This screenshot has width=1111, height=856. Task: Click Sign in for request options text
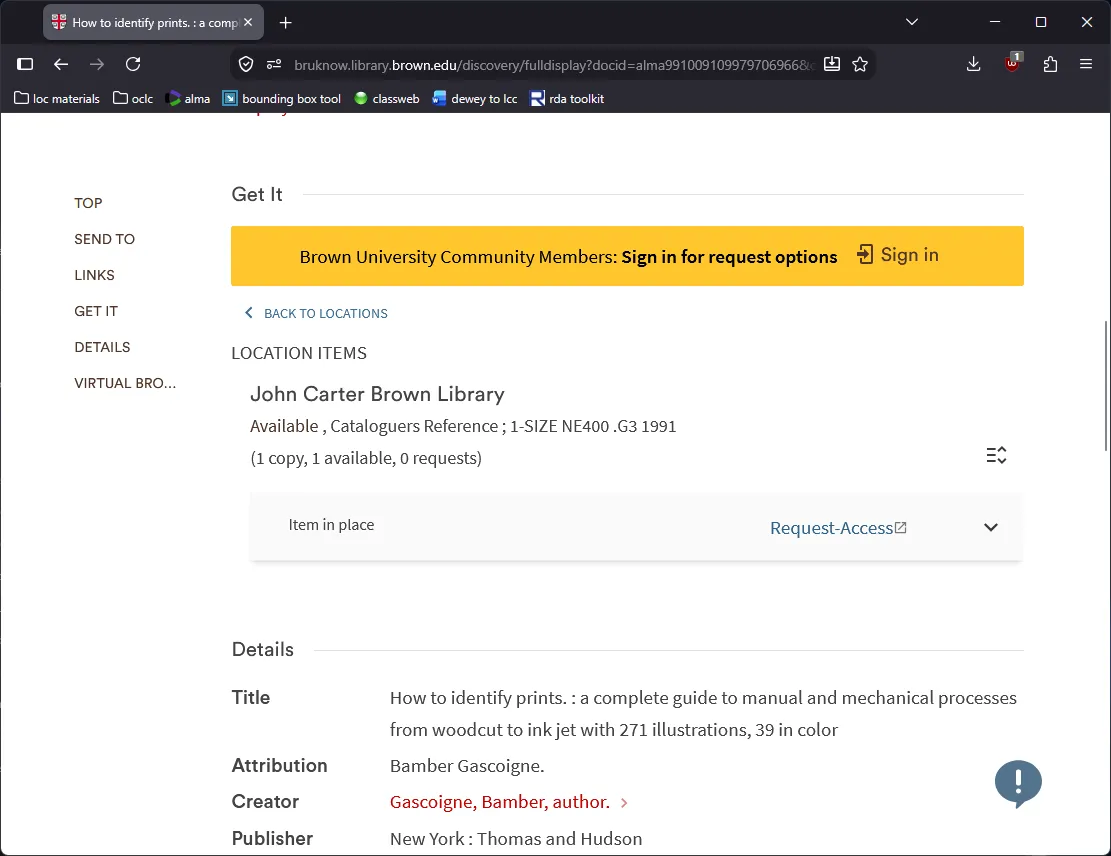[x=729, y=257]
